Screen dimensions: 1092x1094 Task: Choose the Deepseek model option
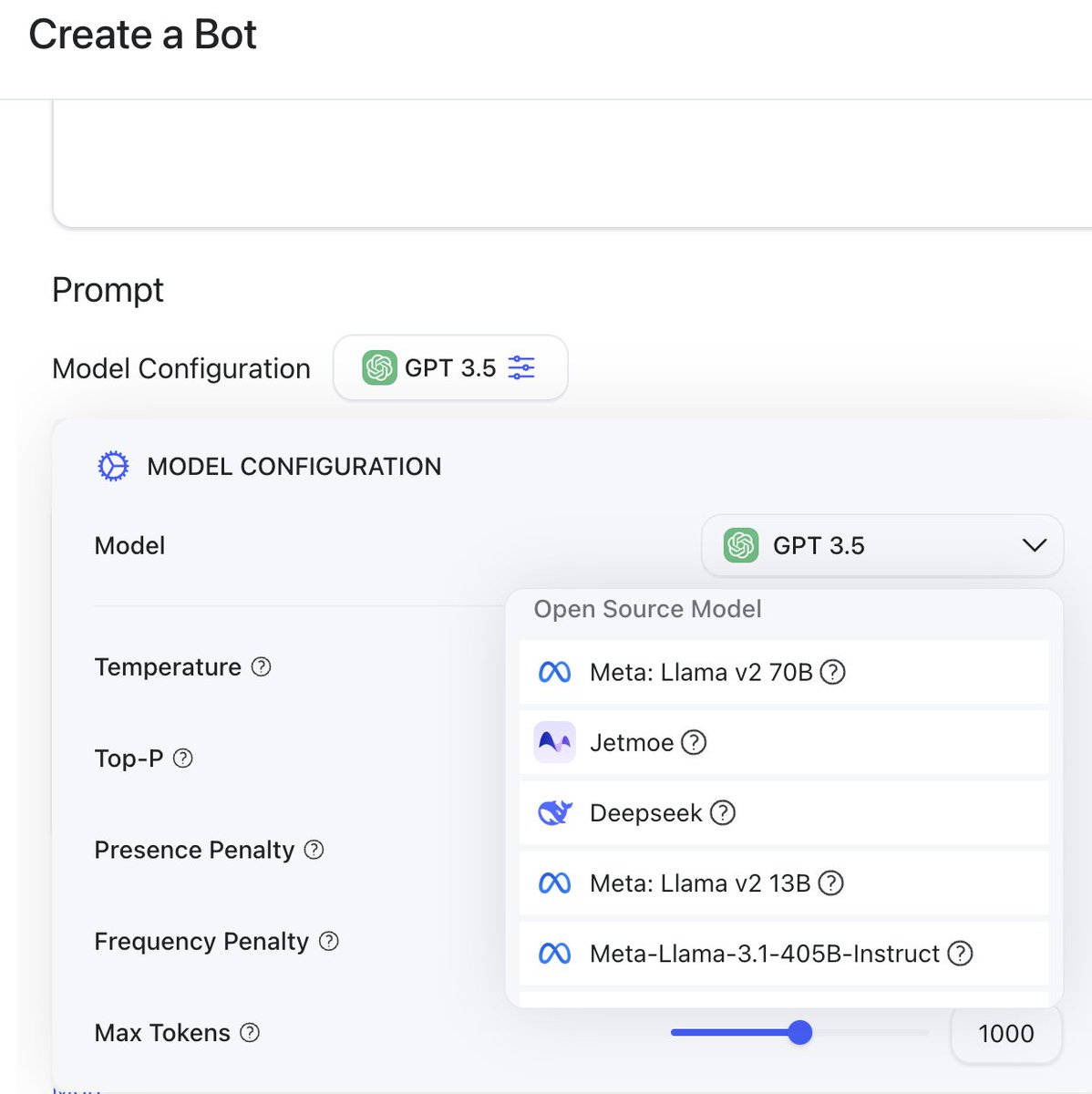(x=784, y=812)
